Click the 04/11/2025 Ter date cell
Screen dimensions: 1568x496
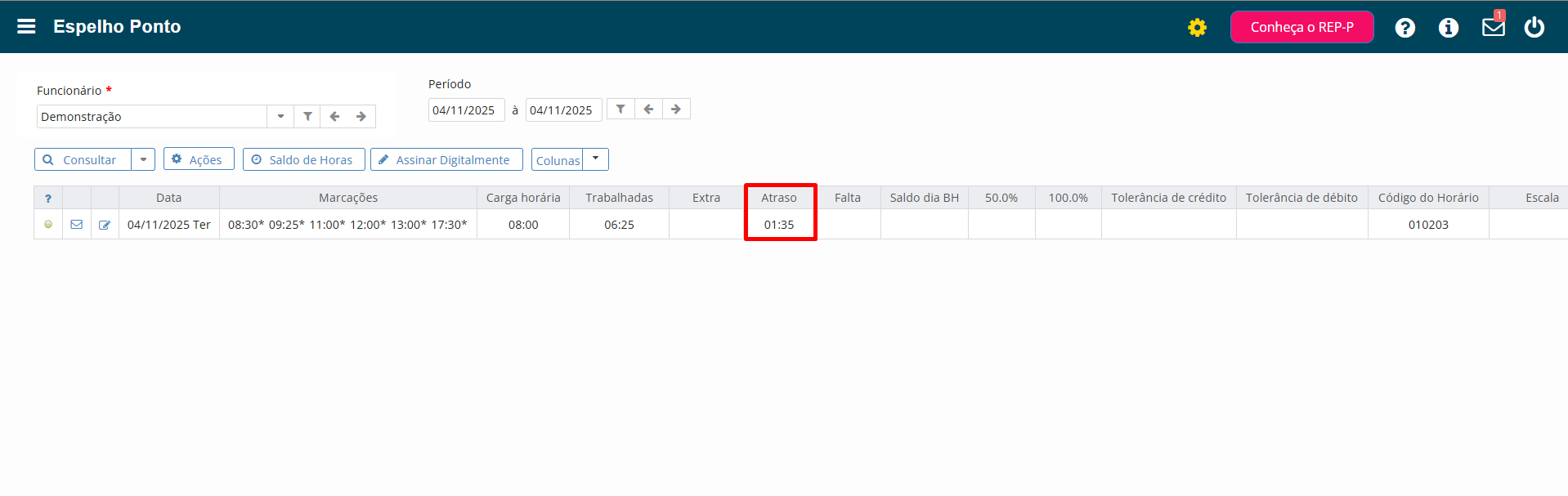[169, 225]
